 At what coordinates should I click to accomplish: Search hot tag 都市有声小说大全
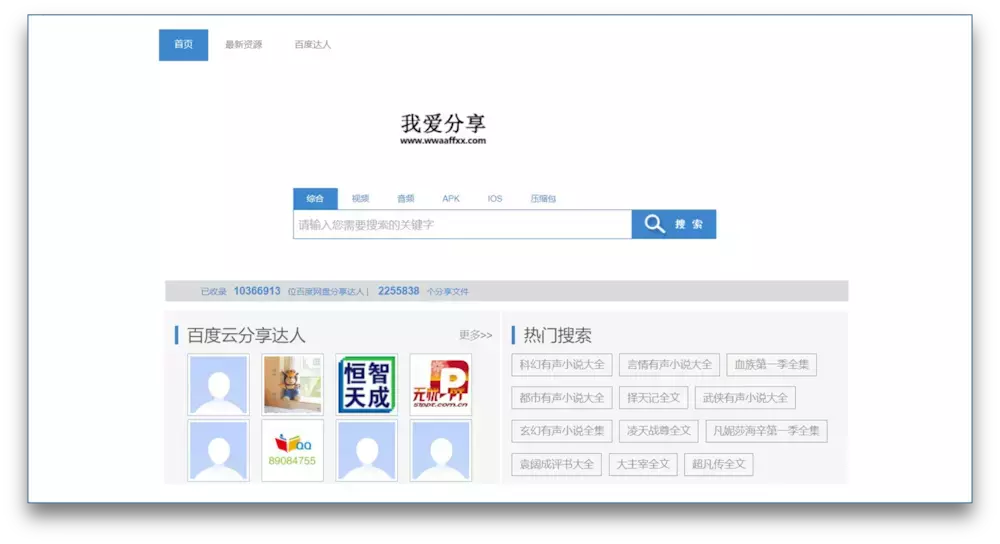pos(562,398)
